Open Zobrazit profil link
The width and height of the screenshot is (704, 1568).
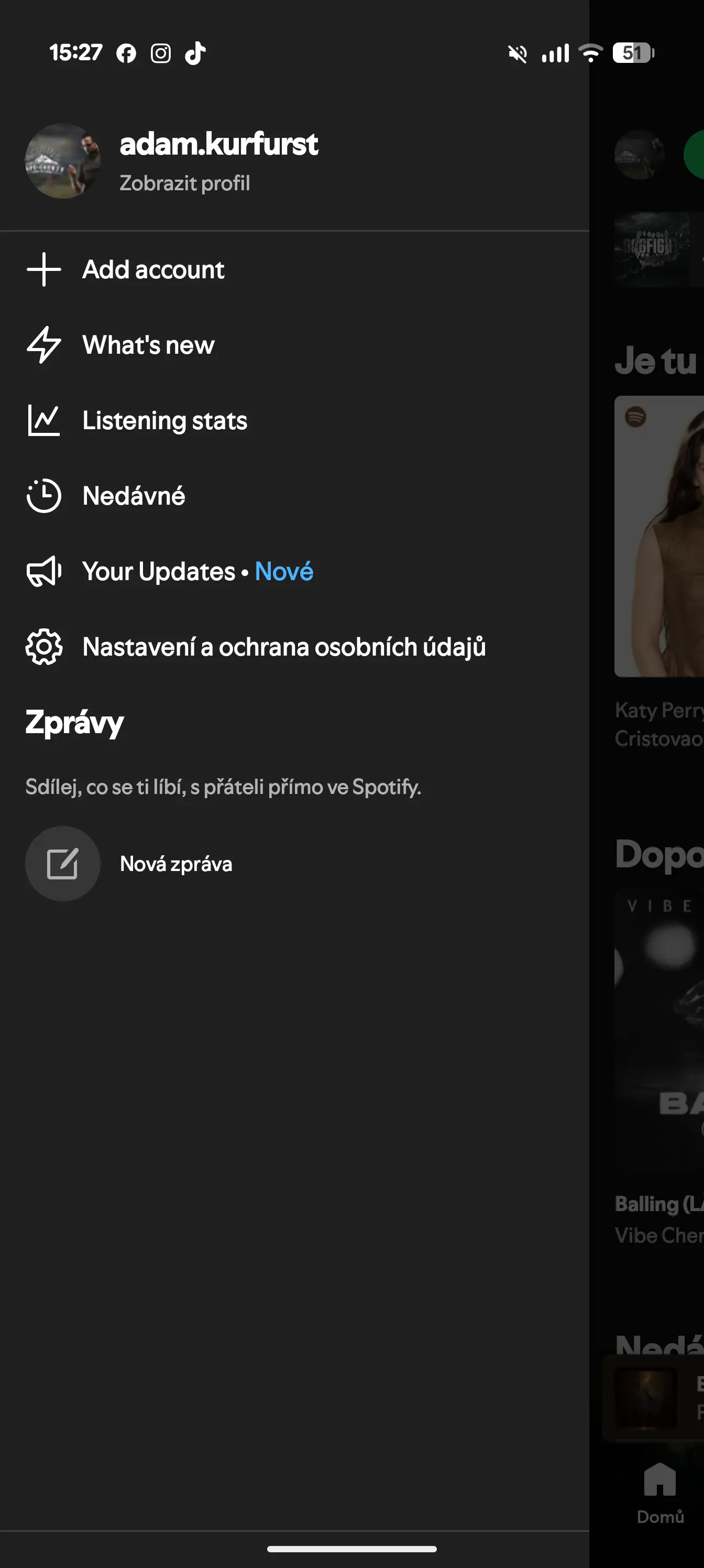coord(184,183)
